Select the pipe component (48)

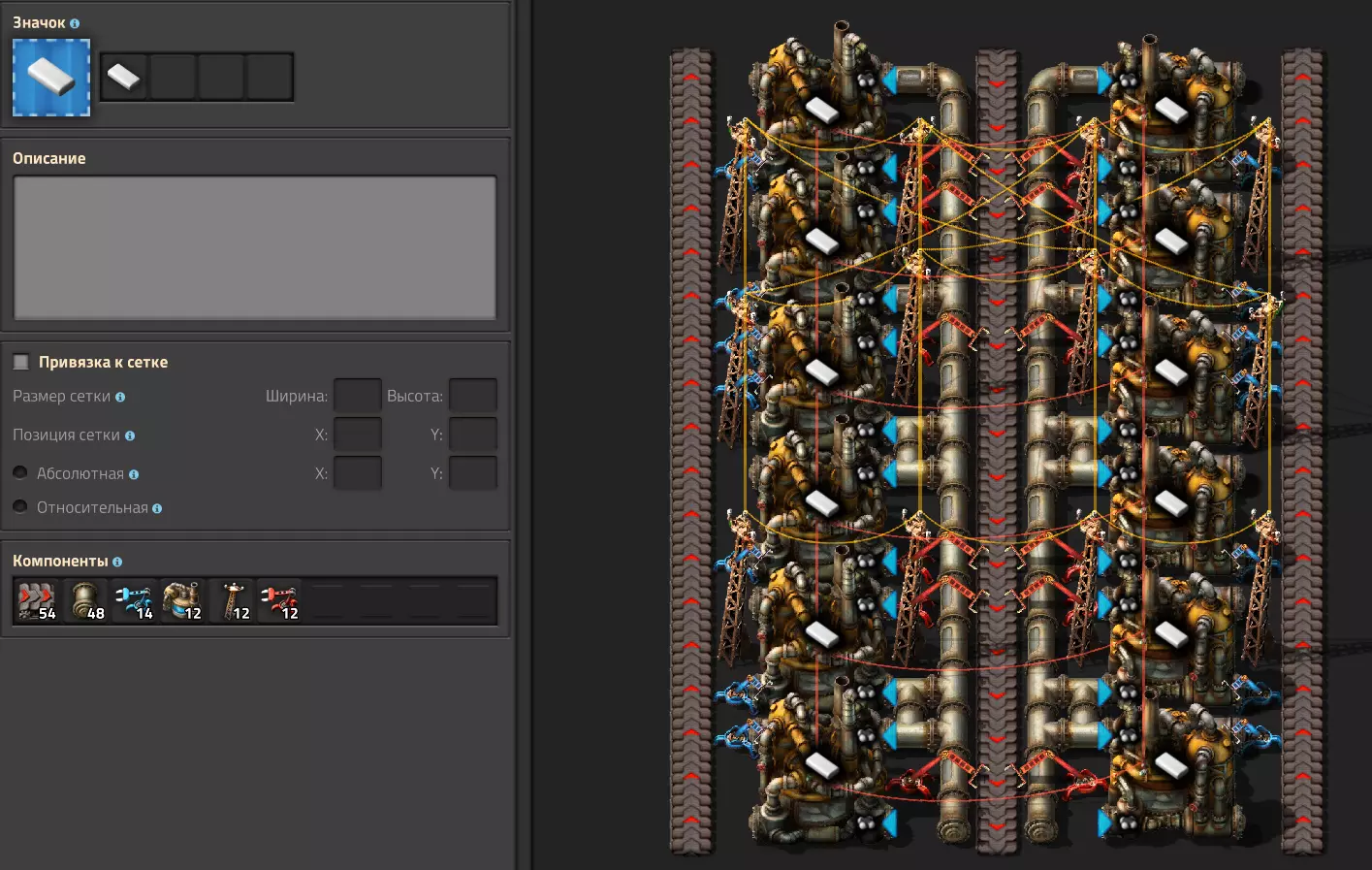(x=85, y=601)
